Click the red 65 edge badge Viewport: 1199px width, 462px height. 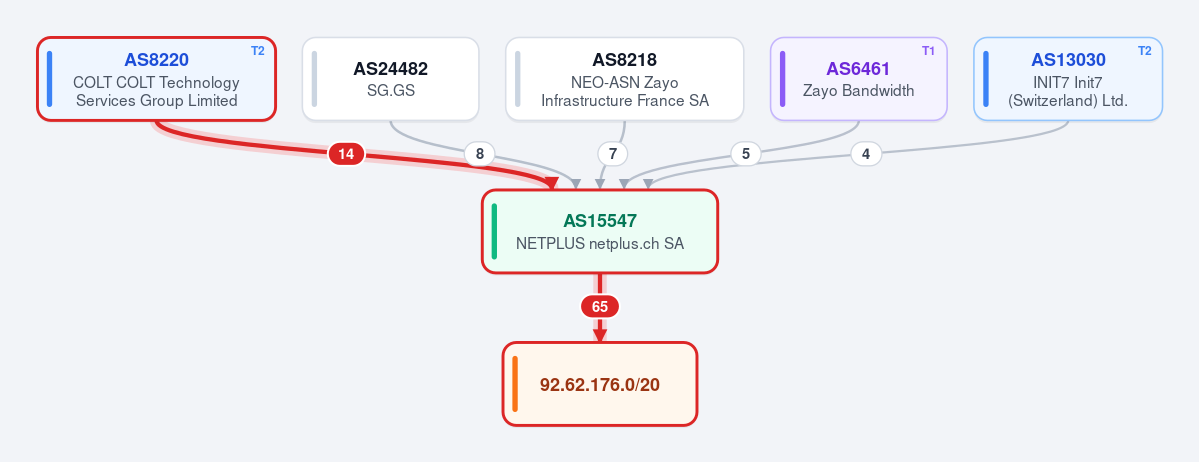600,307
